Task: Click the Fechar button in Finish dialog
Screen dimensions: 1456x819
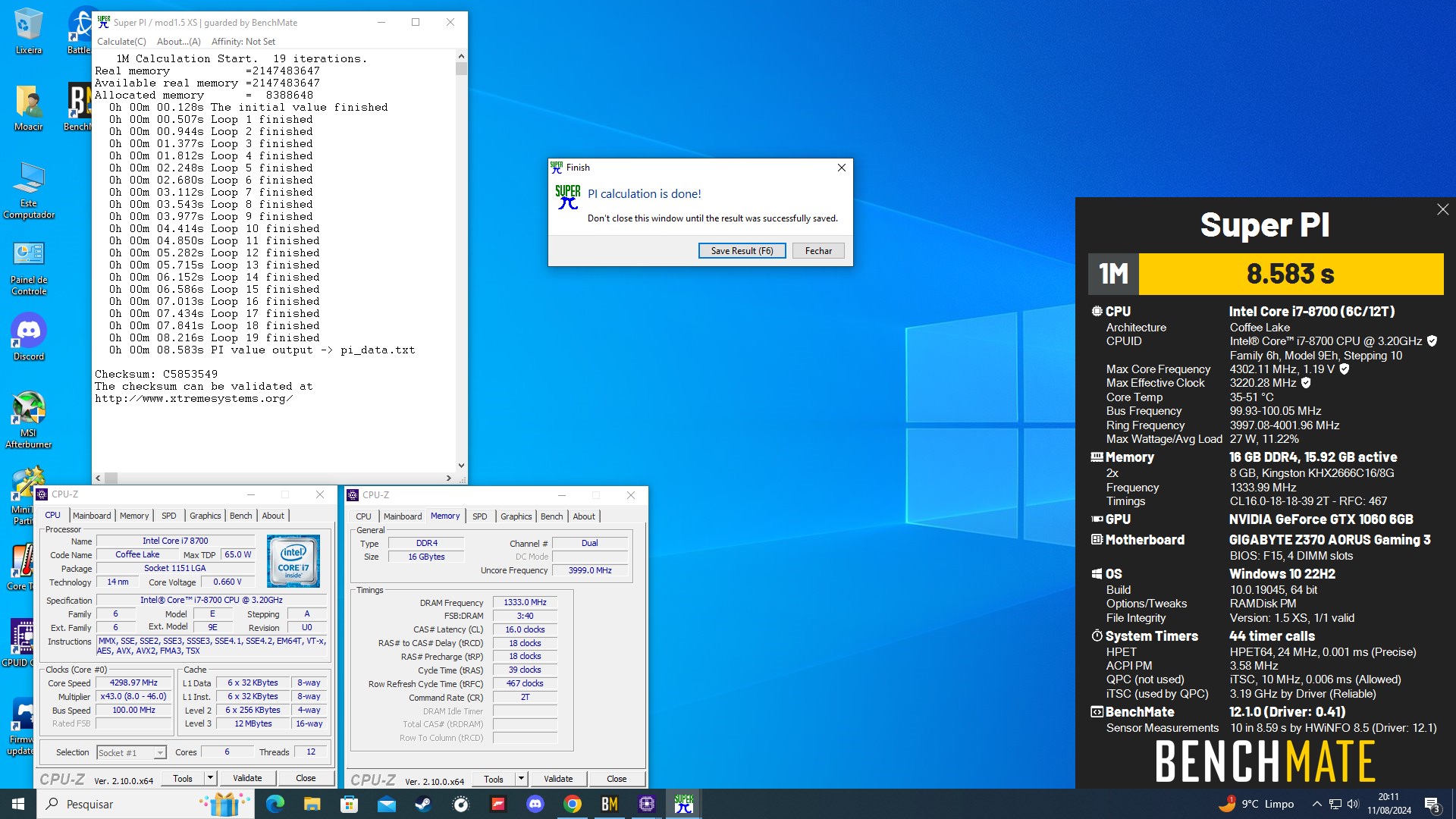Action: tap(818, 251)
